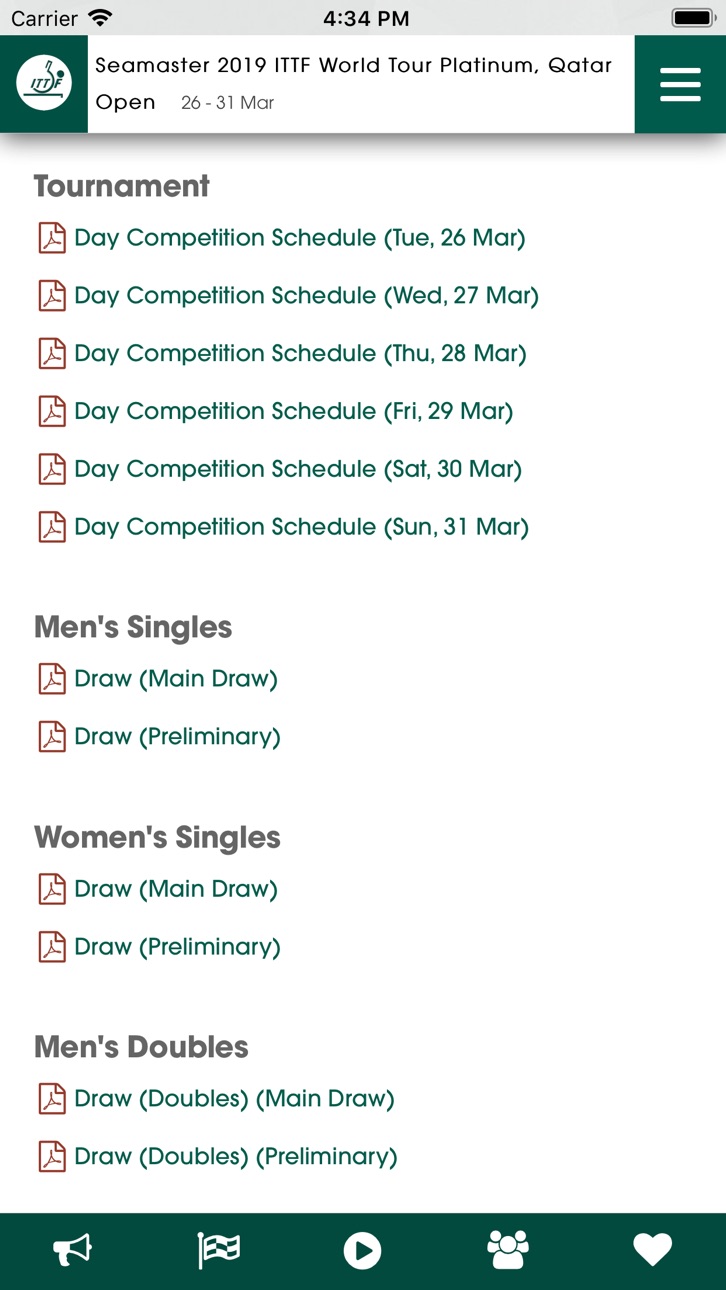Tap the ITTF logo icon
The width and height of the screenshot is (726, 1290).
[44, 84]
